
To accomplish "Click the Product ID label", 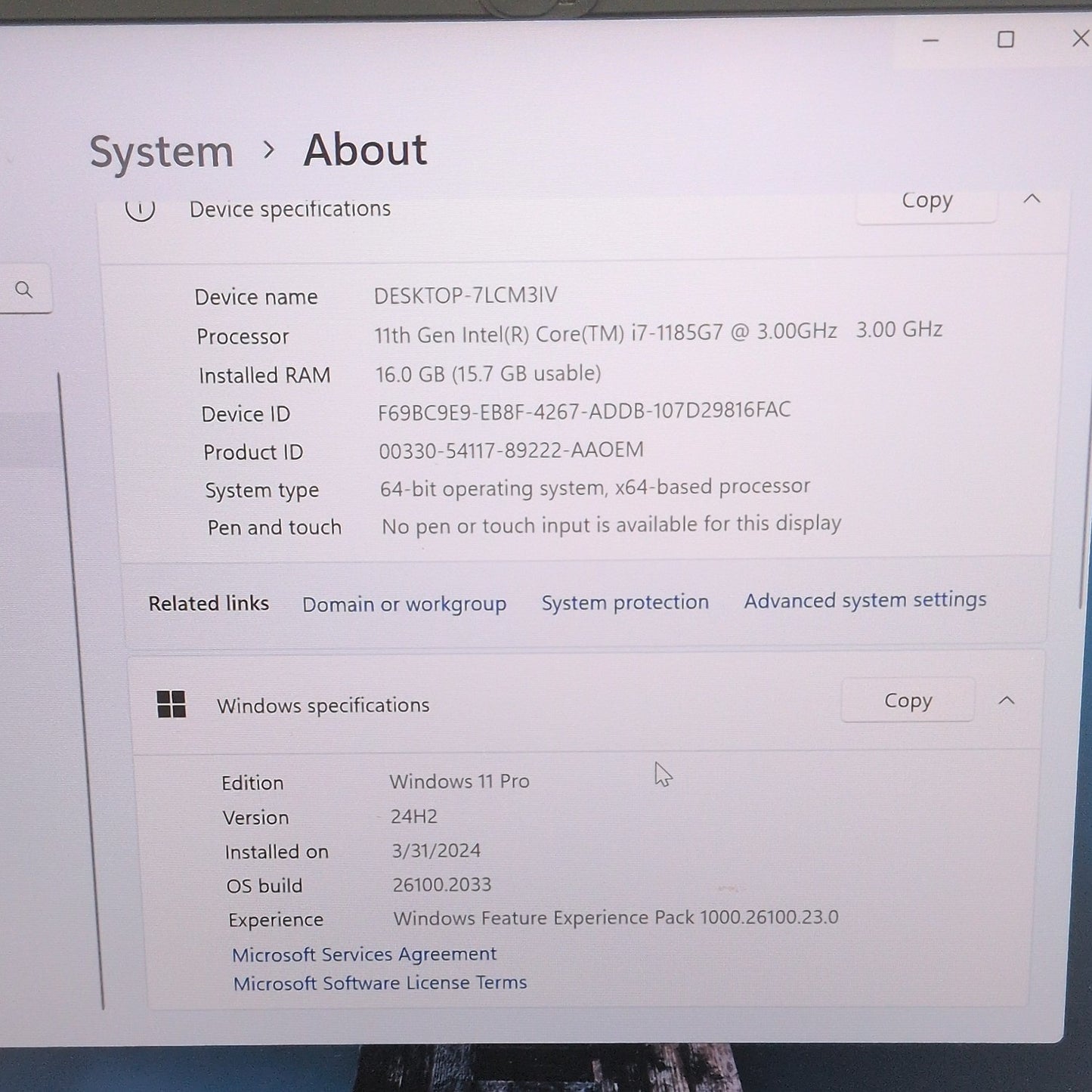I will [253, 452].
